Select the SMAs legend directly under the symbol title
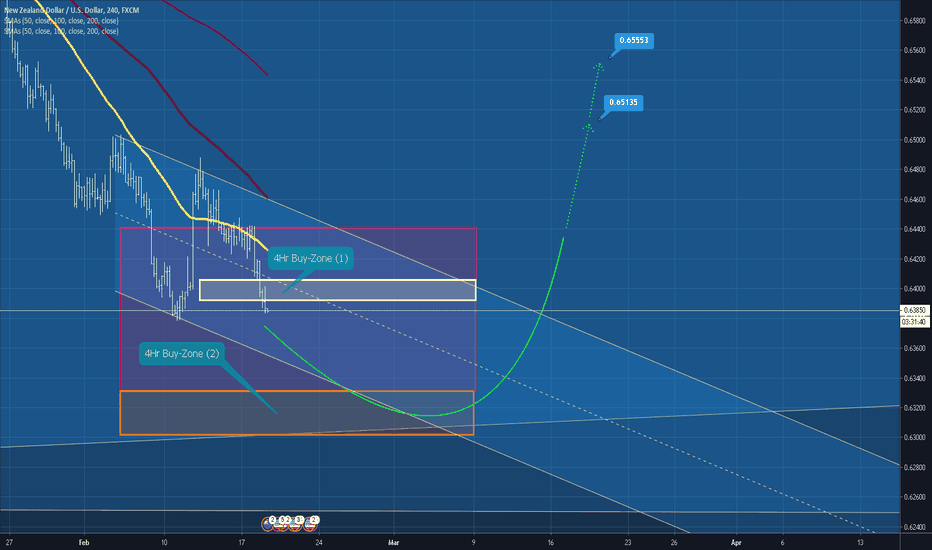Image resolution: width=932 pixels, height=550 pixels. (61, 21)
